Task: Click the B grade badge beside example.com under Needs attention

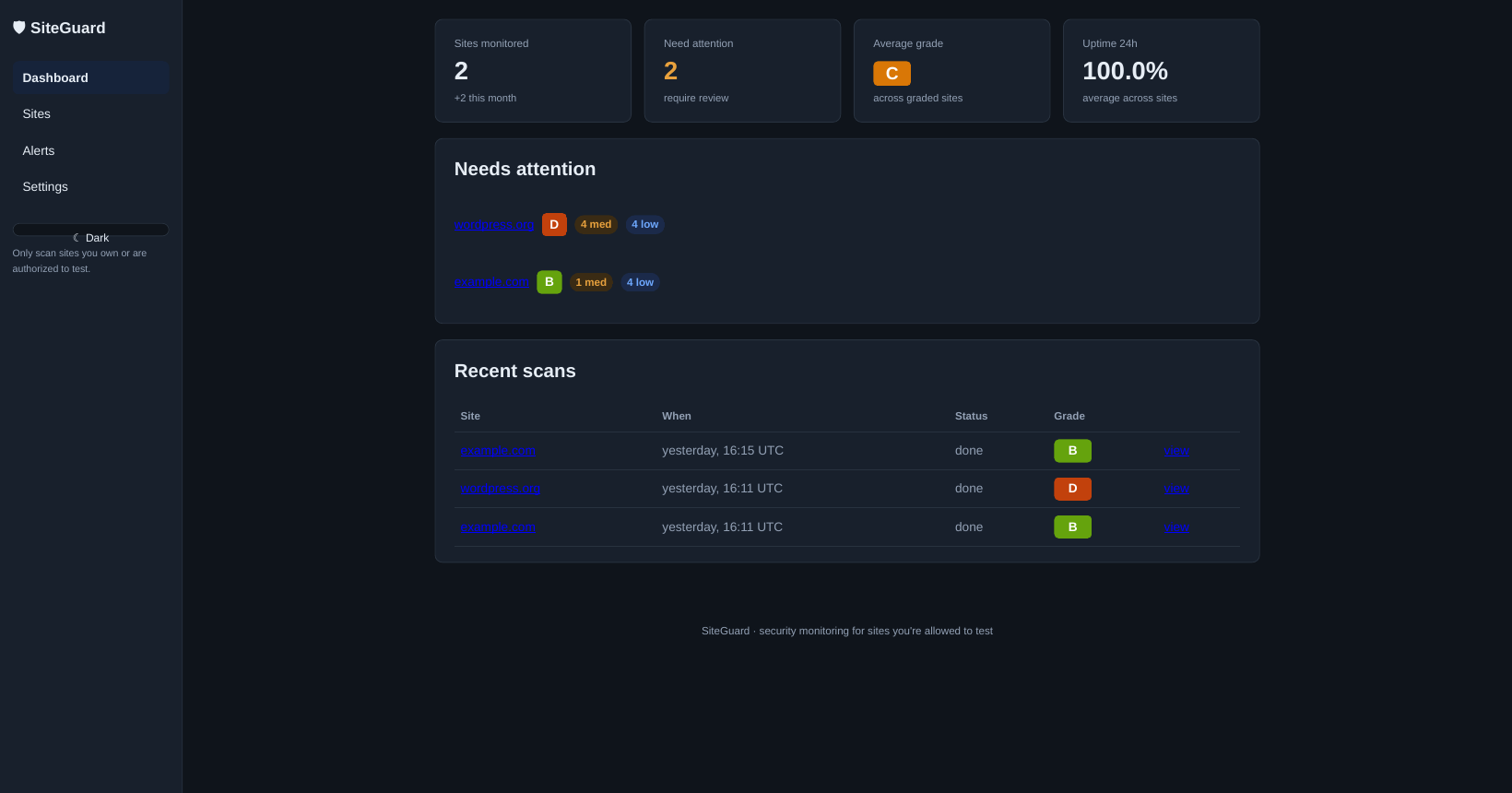Action: point(549,282)
